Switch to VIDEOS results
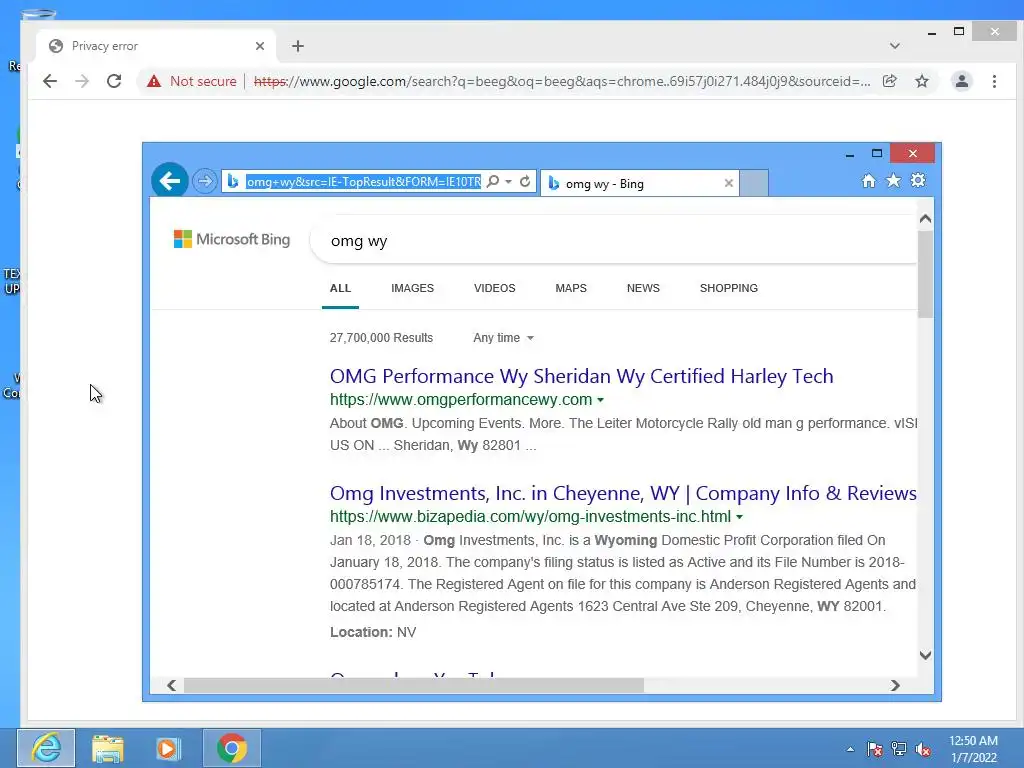This screenshot has height=768, width=1024. [x=494, y=288]
